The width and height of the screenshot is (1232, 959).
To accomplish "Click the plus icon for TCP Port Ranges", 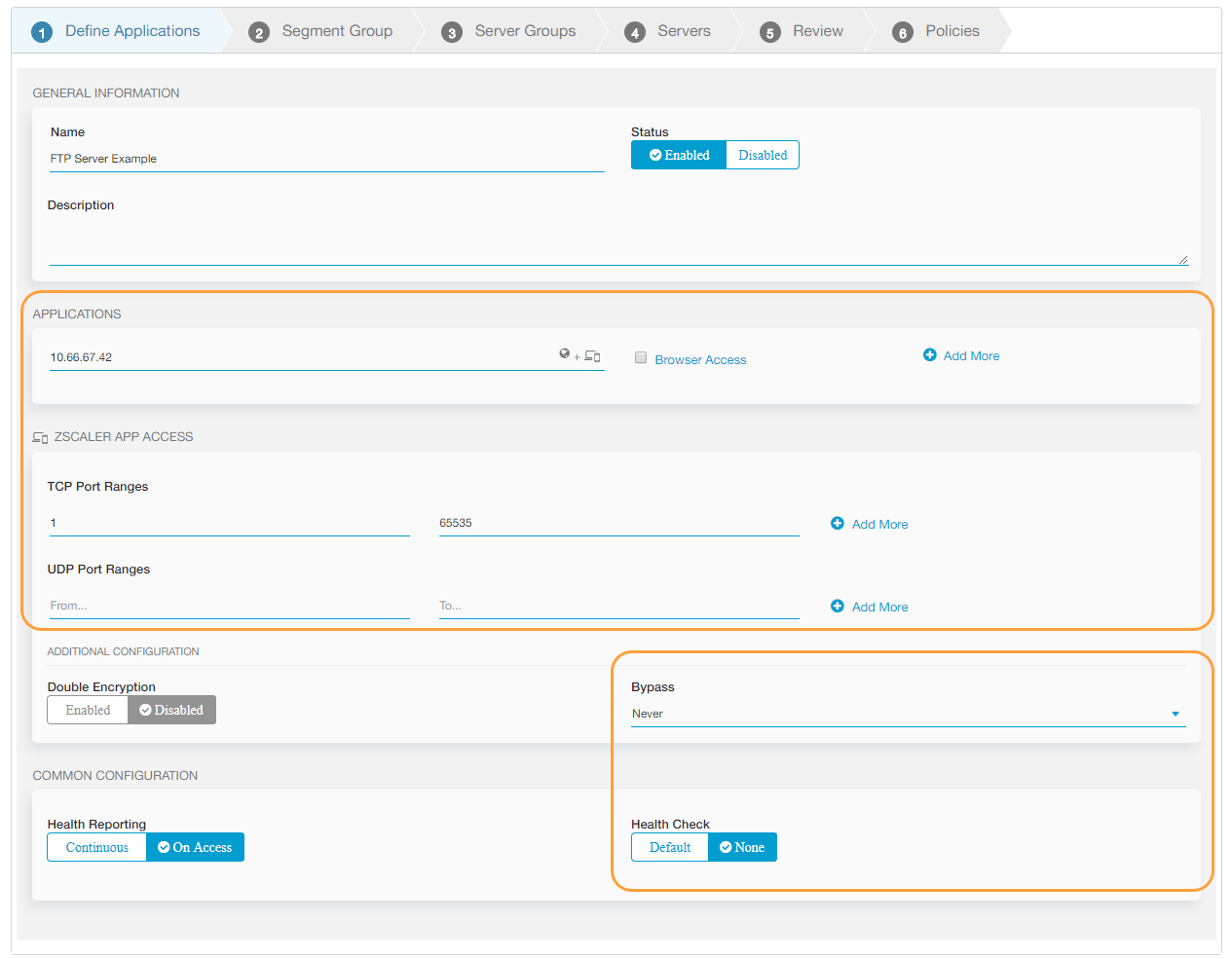I will 838,524.
